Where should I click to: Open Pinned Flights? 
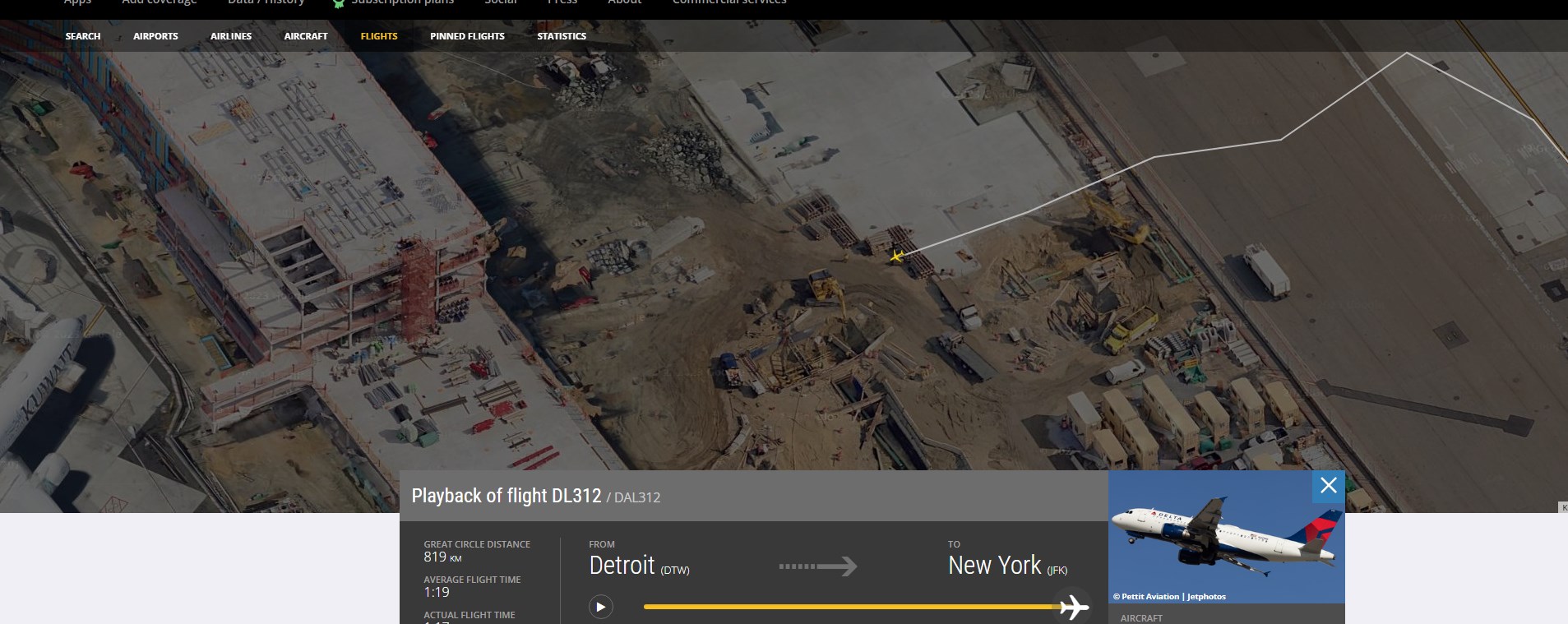467,36
